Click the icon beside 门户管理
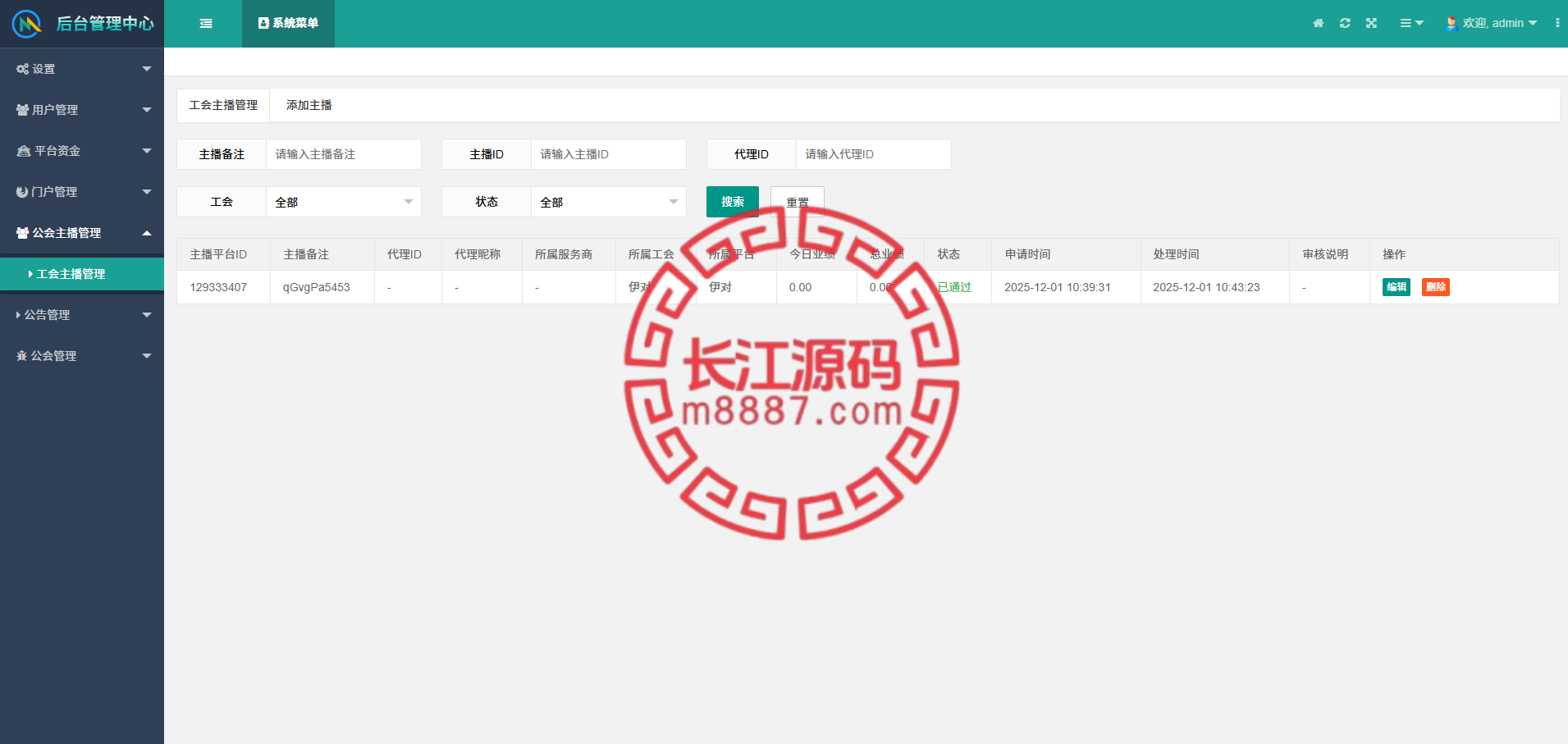 click(x=22, y=192)
